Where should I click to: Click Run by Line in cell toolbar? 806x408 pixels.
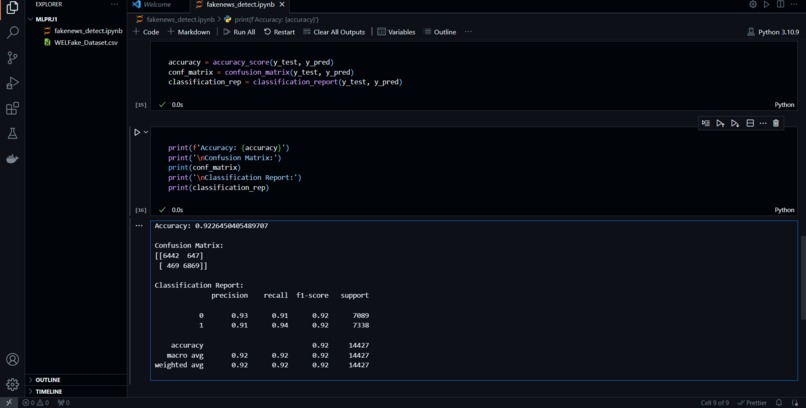click(706, 123)
